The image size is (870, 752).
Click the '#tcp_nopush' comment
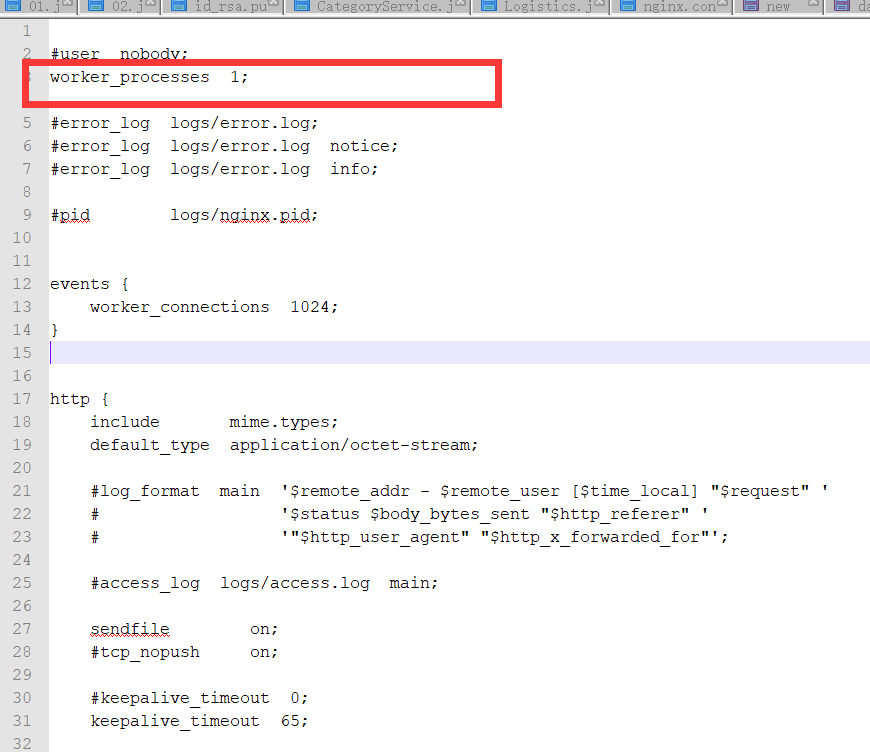(x=145, y=652)
